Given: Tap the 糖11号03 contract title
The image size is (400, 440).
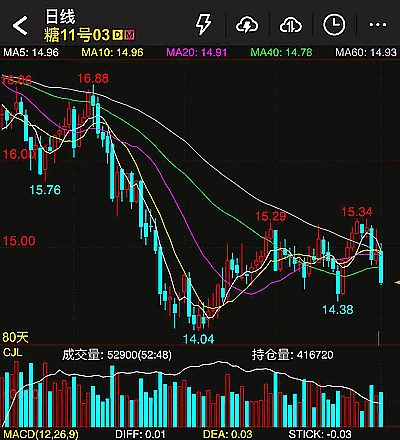Looking at the screenshot, I should pyautogui.click(x=77, y=35).
